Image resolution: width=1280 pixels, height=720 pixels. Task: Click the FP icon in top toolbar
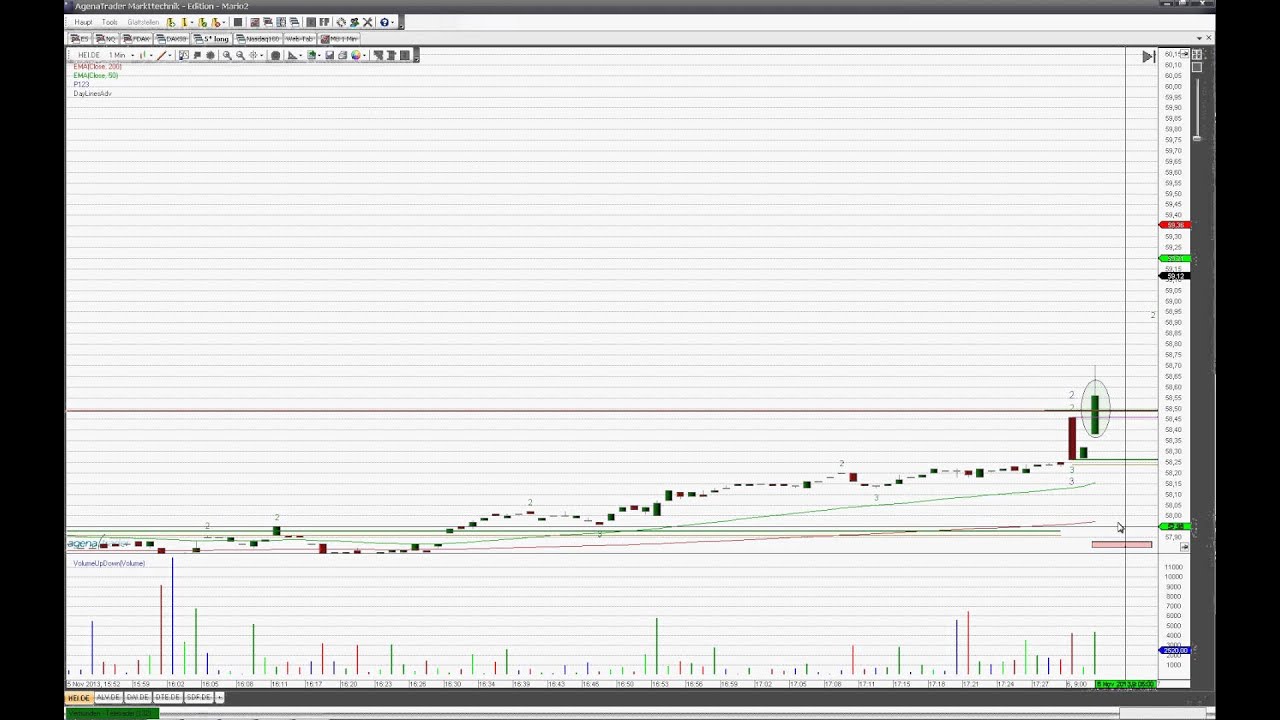click(324, 22)
